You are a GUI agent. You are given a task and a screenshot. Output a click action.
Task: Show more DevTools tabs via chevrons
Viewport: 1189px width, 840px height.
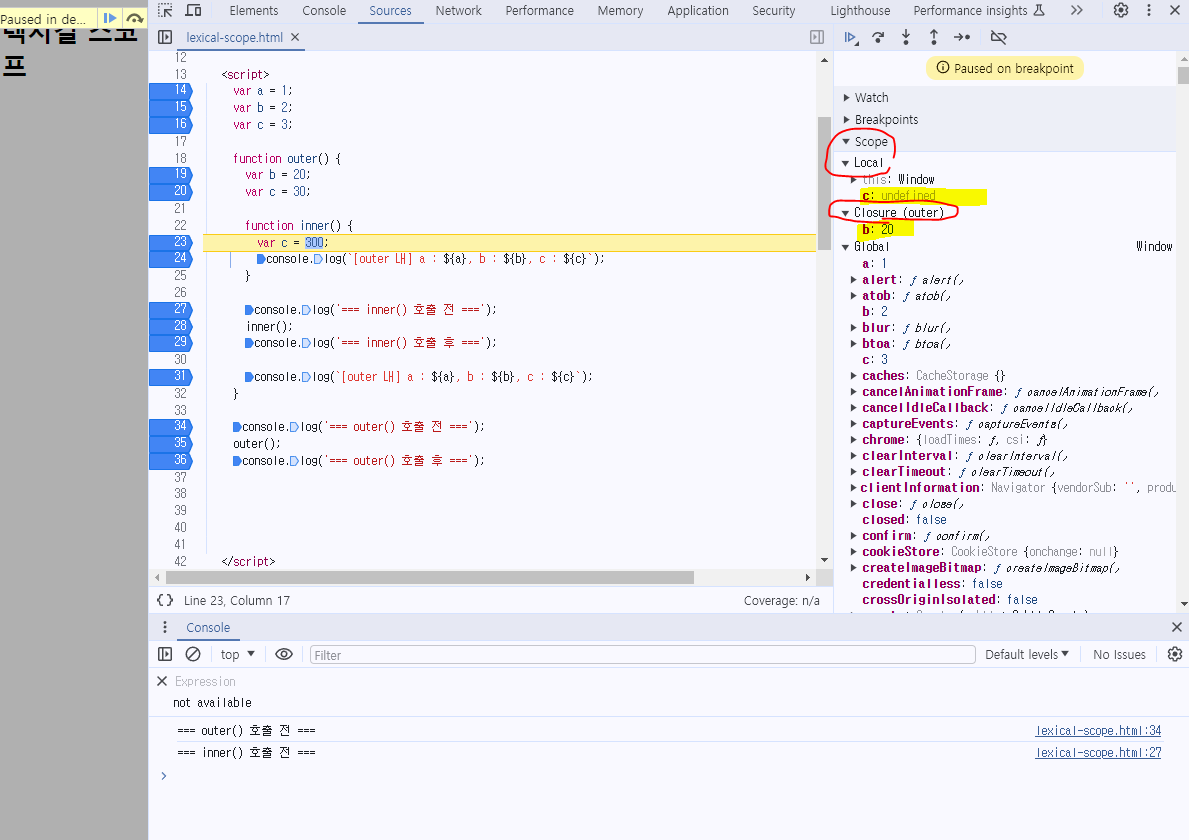1077,11
